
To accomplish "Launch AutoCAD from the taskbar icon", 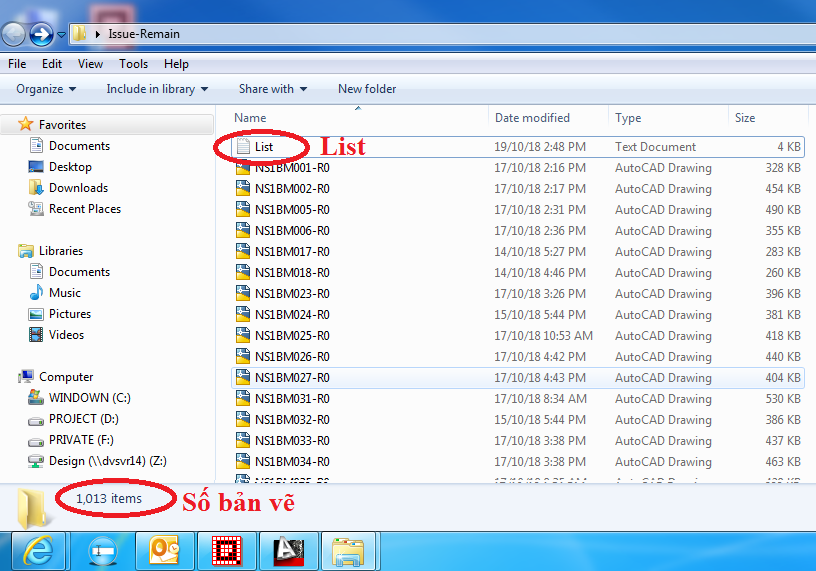I will coord(291,550).
